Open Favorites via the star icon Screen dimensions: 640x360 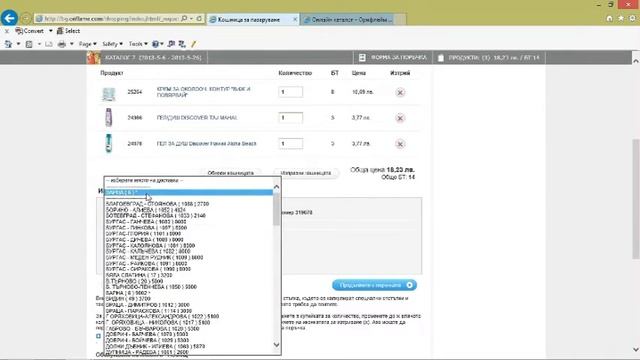pyautogui.click(x=621, y=18)
